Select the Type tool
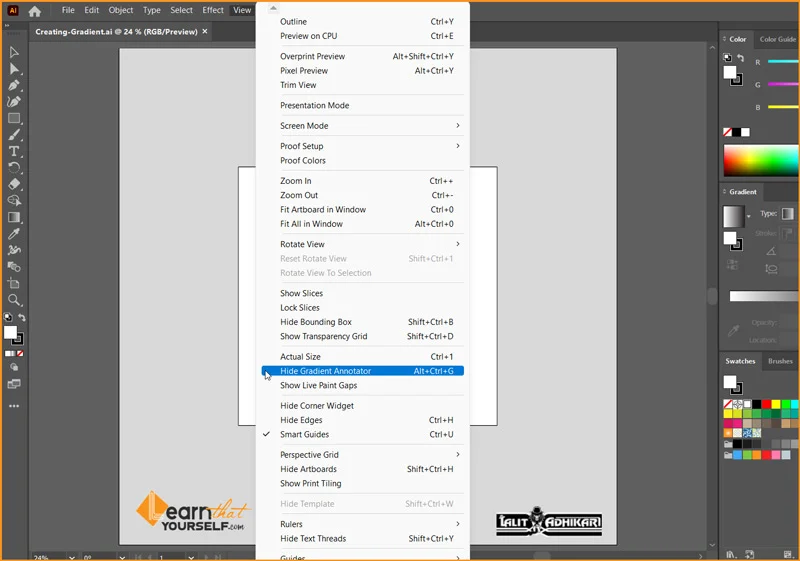The height and width of the screenshot is (561, 800). pos(14,151)
